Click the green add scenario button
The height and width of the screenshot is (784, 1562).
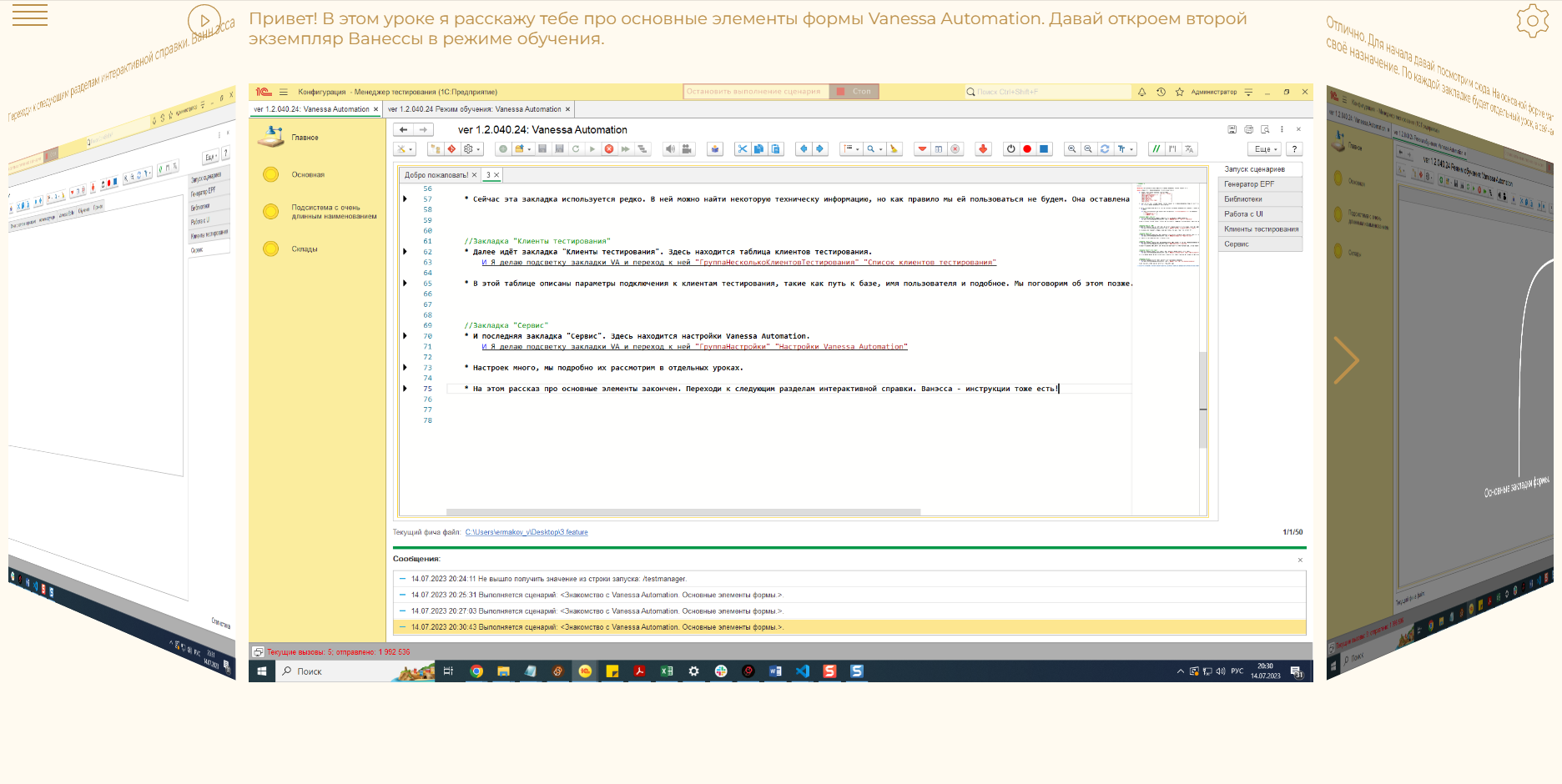[503, 149]
